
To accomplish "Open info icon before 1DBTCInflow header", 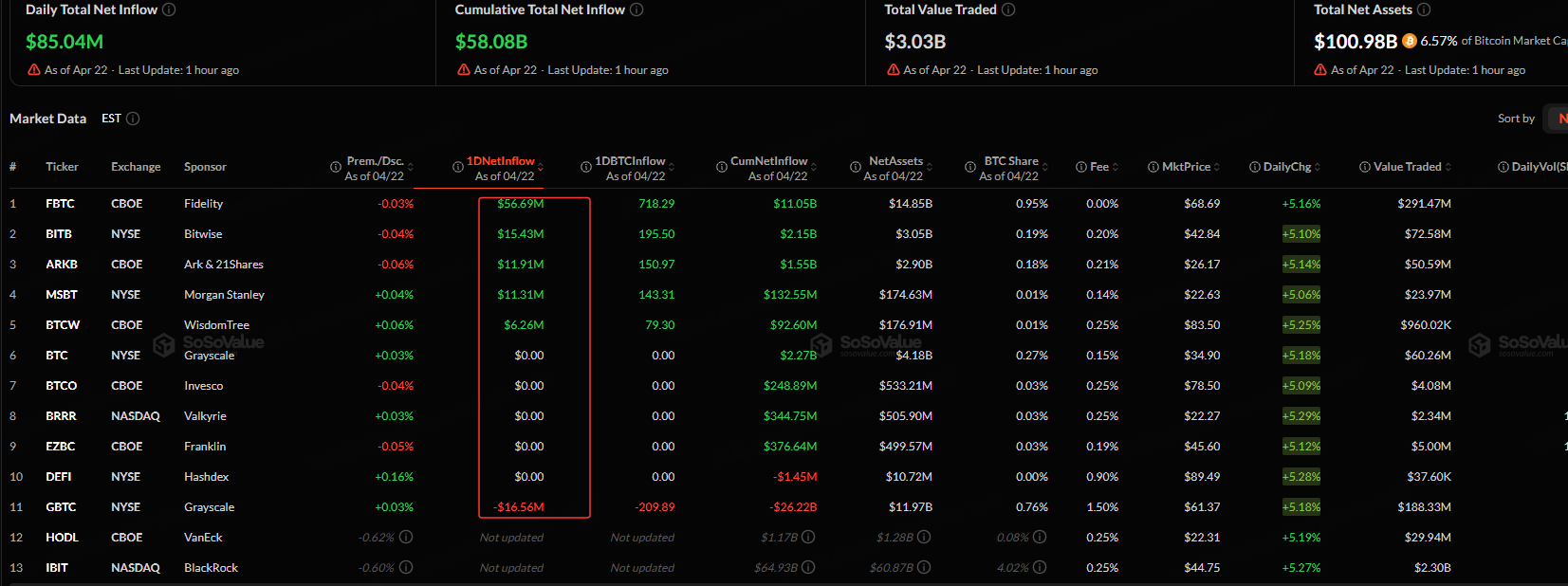I will coord(586,167).
